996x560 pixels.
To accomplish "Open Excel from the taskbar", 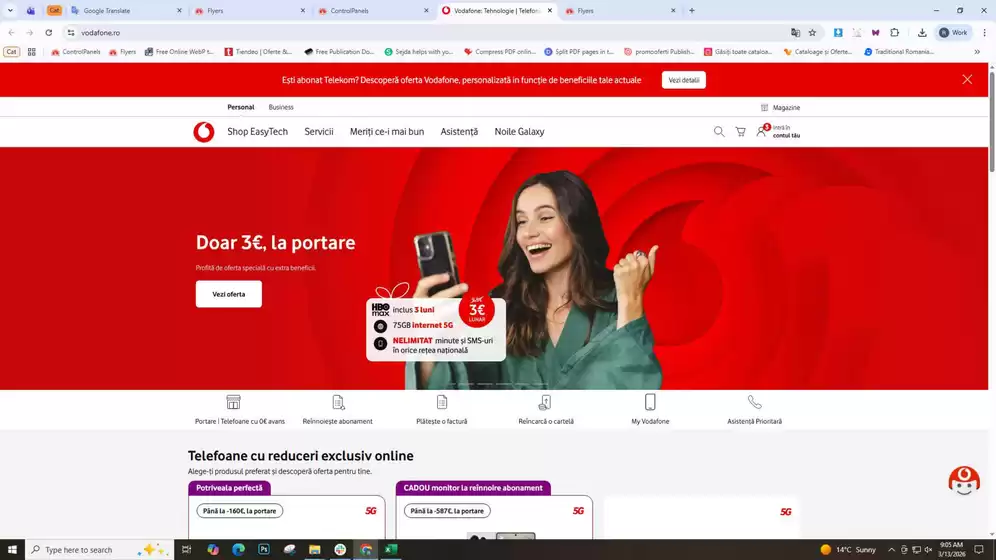I will (391, 550).
